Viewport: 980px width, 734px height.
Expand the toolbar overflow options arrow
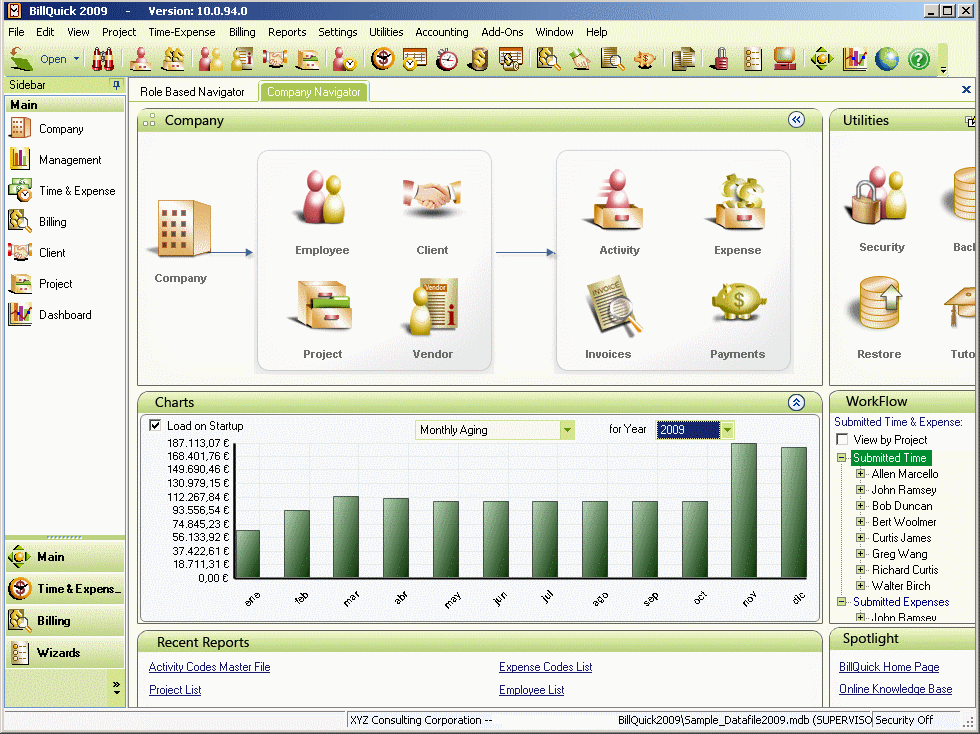click(943, 70)
